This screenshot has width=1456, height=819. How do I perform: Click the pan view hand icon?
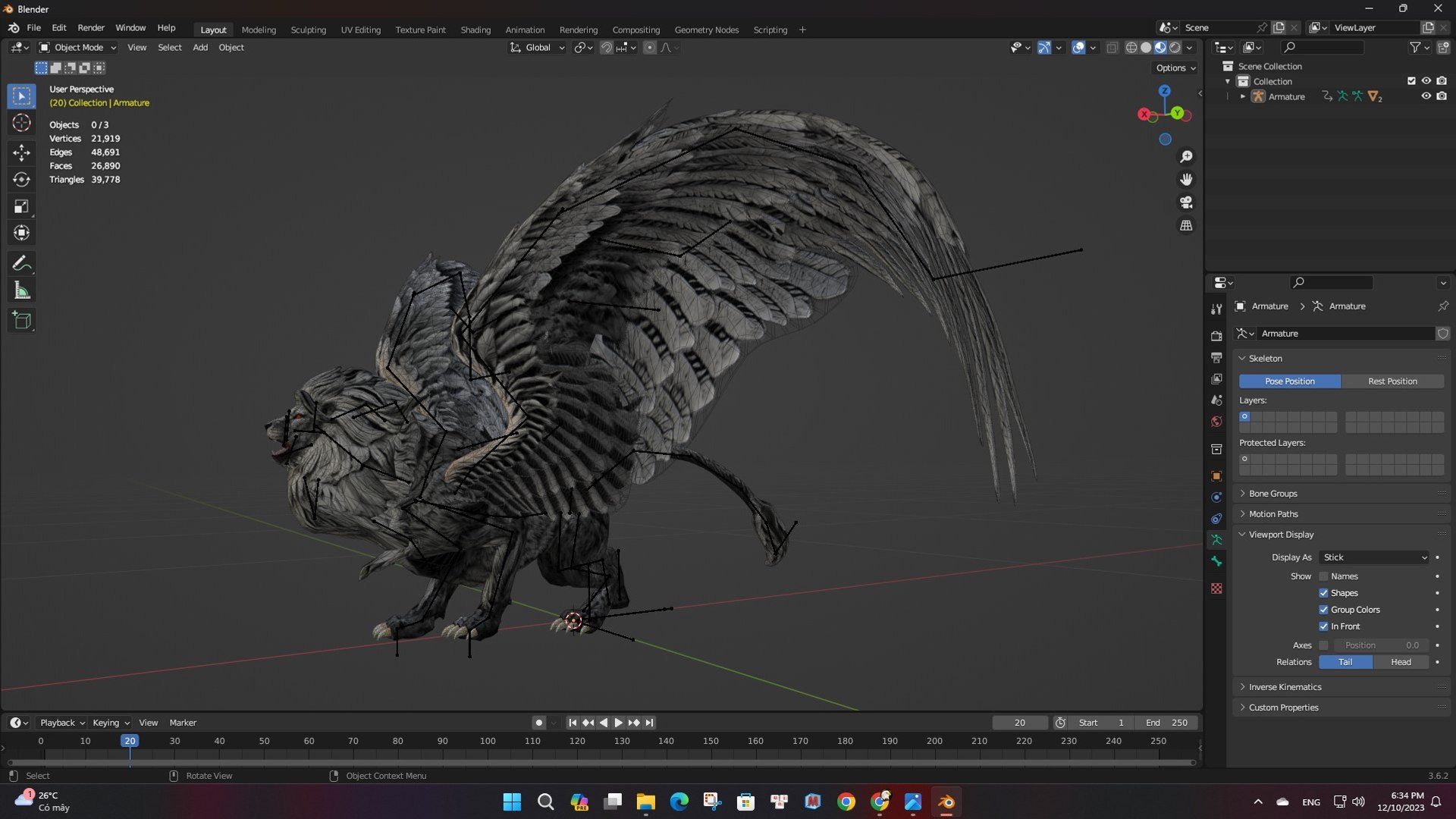click(x=1186, y=180)
